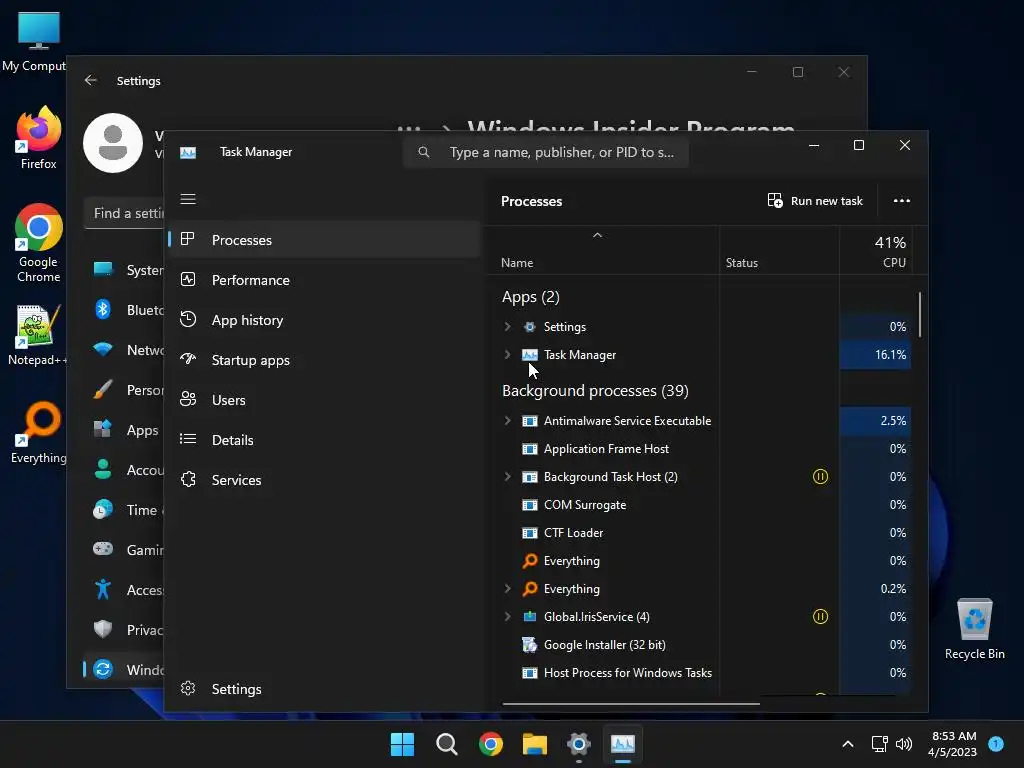Click the Global.IrisService process icon
This screenshot has height=768, width=1024.
530,616
